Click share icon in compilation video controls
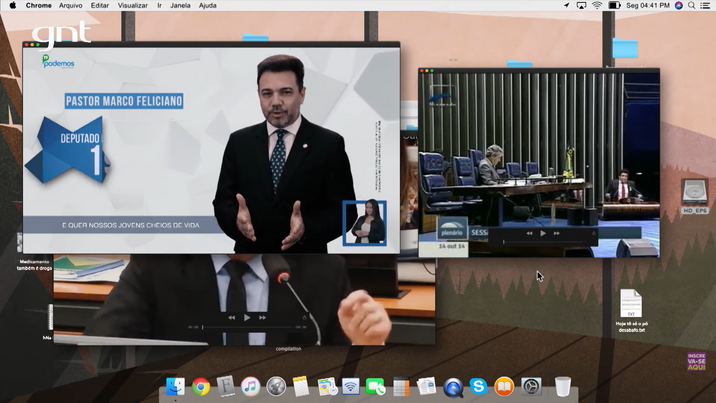This screenshot has height=403, width=716. click(x=305, y=317)
